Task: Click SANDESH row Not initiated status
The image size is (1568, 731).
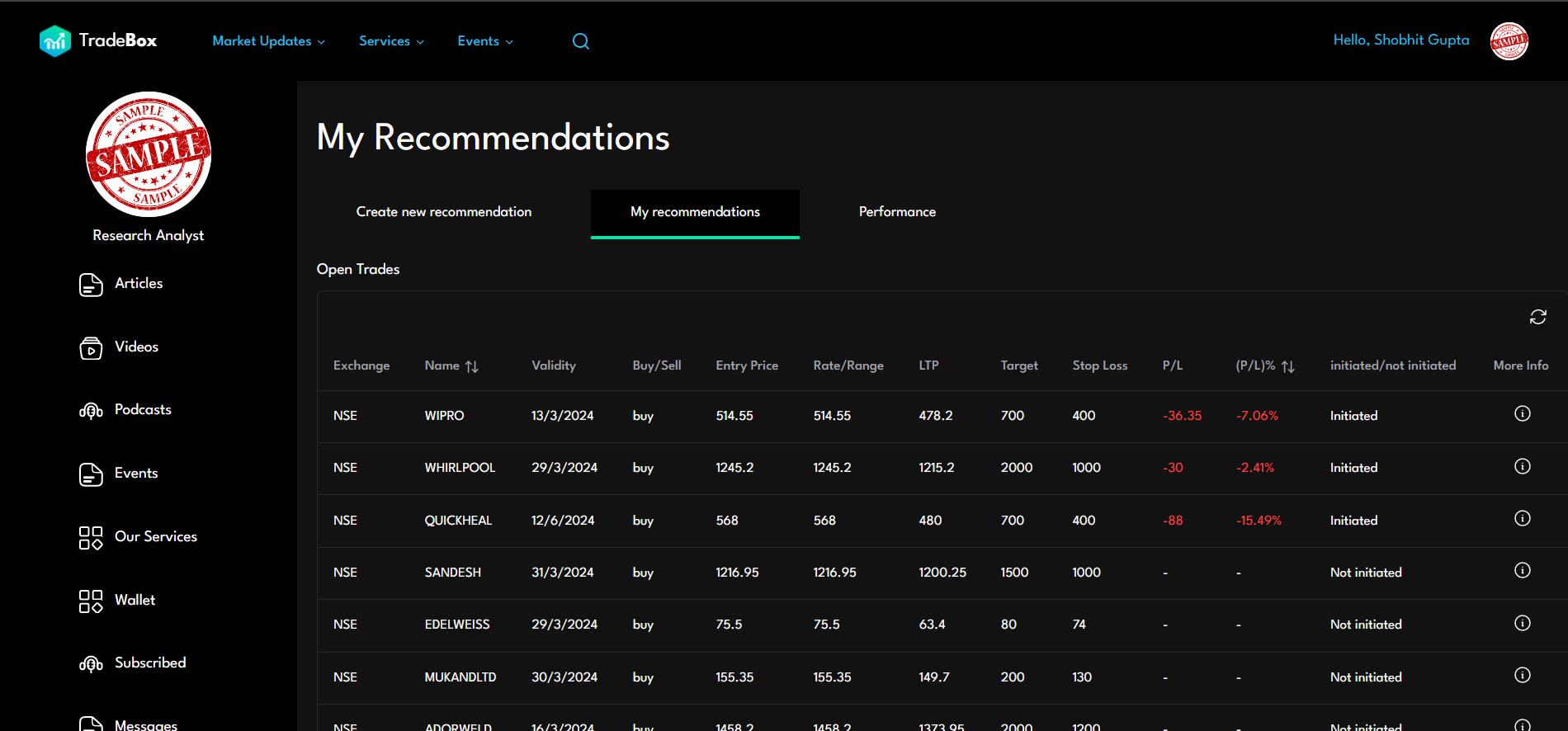Action: pos(1366,573)
